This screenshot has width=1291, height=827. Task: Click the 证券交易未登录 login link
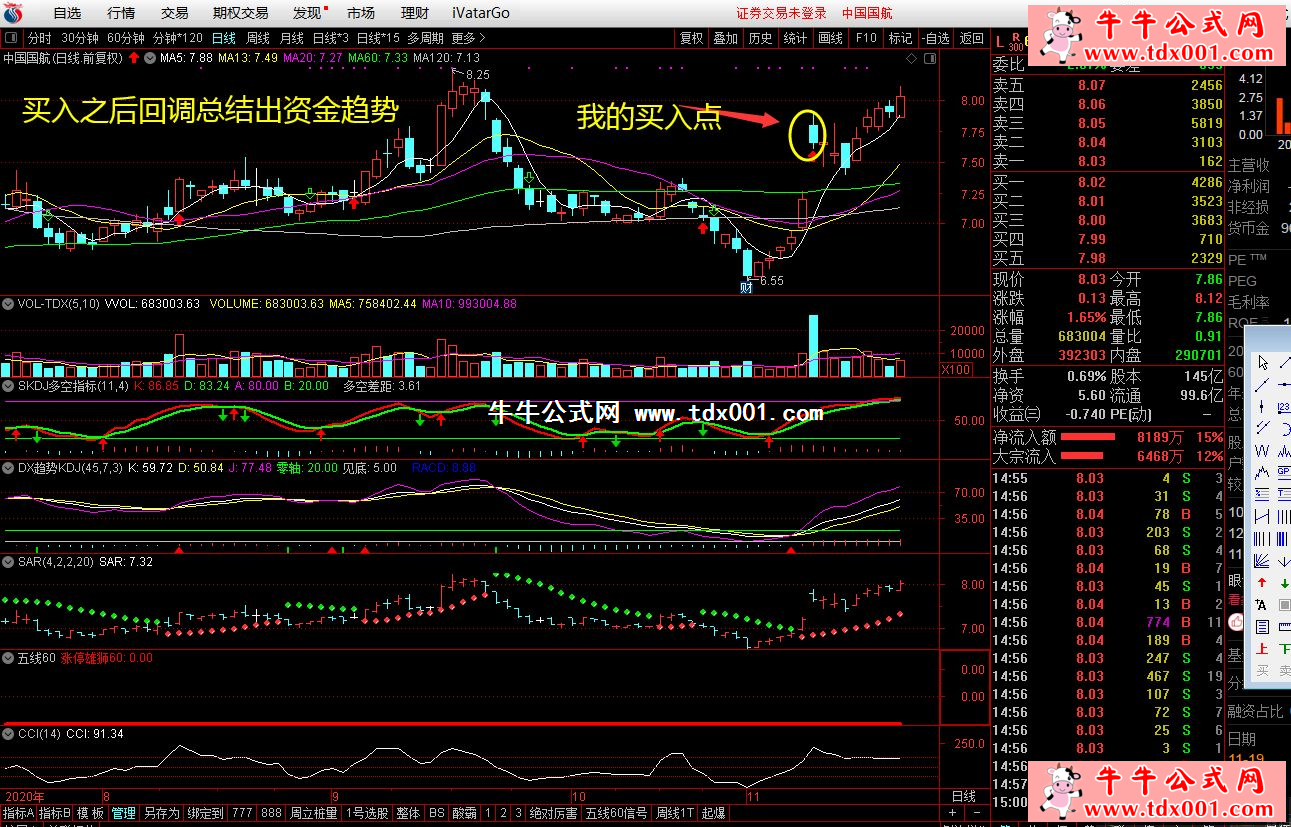[782, 13]
